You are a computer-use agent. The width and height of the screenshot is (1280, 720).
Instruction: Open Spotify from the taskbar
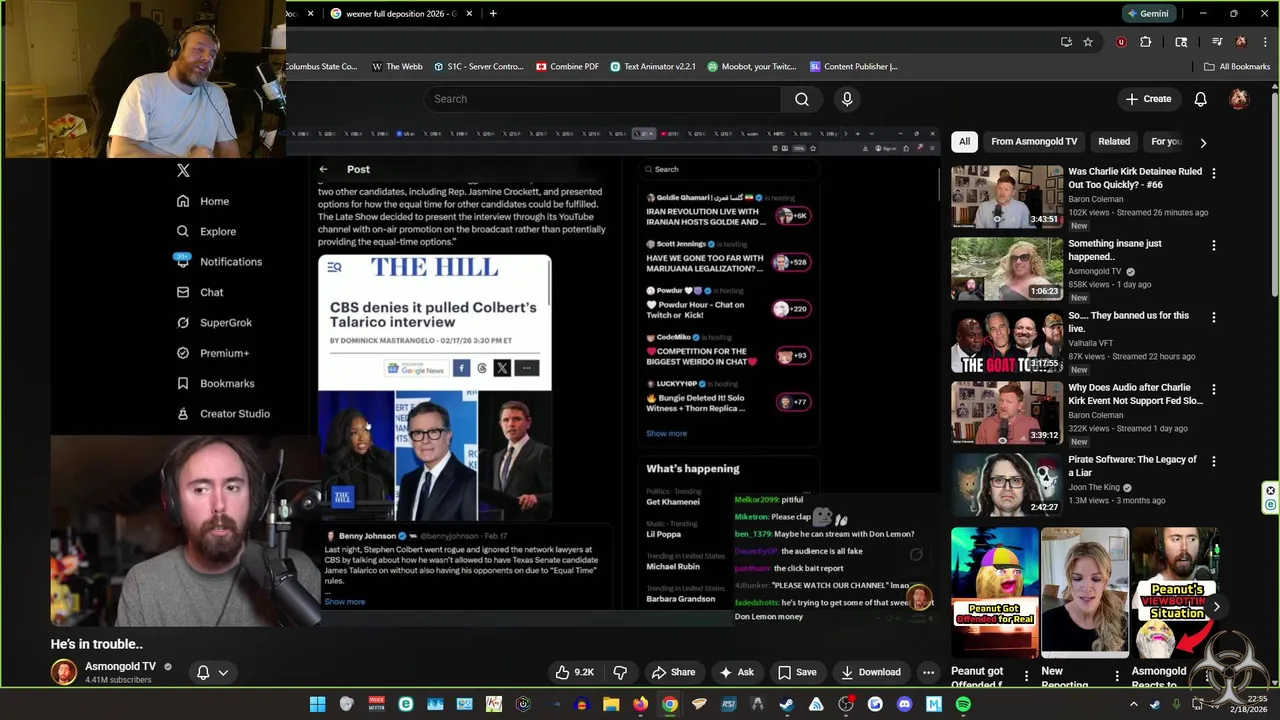(963, 705)
